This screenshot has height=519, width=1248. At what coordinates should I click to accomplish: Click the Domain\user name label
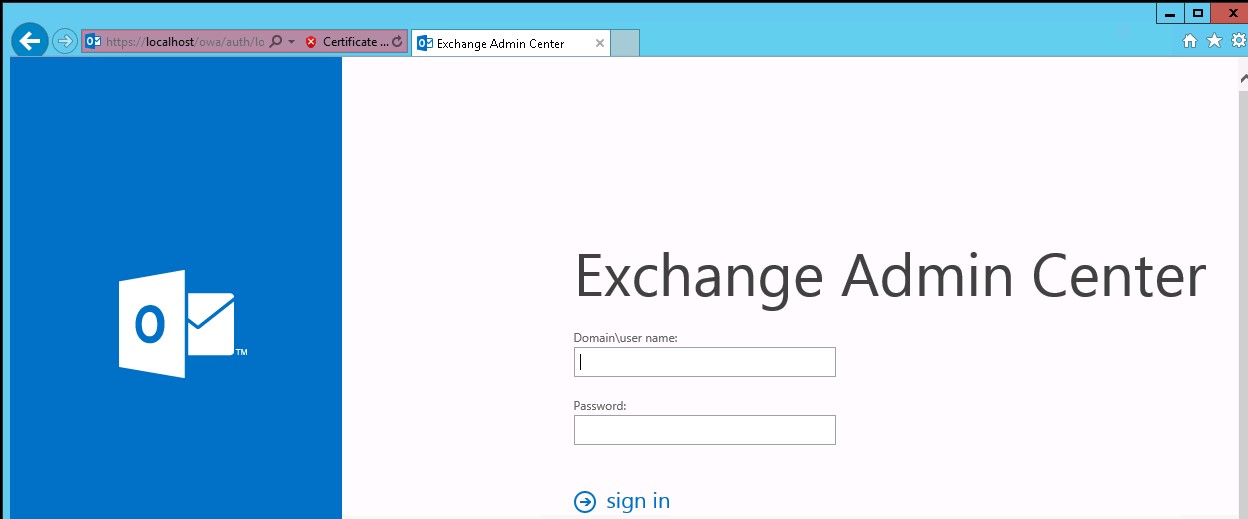[626, 338]
